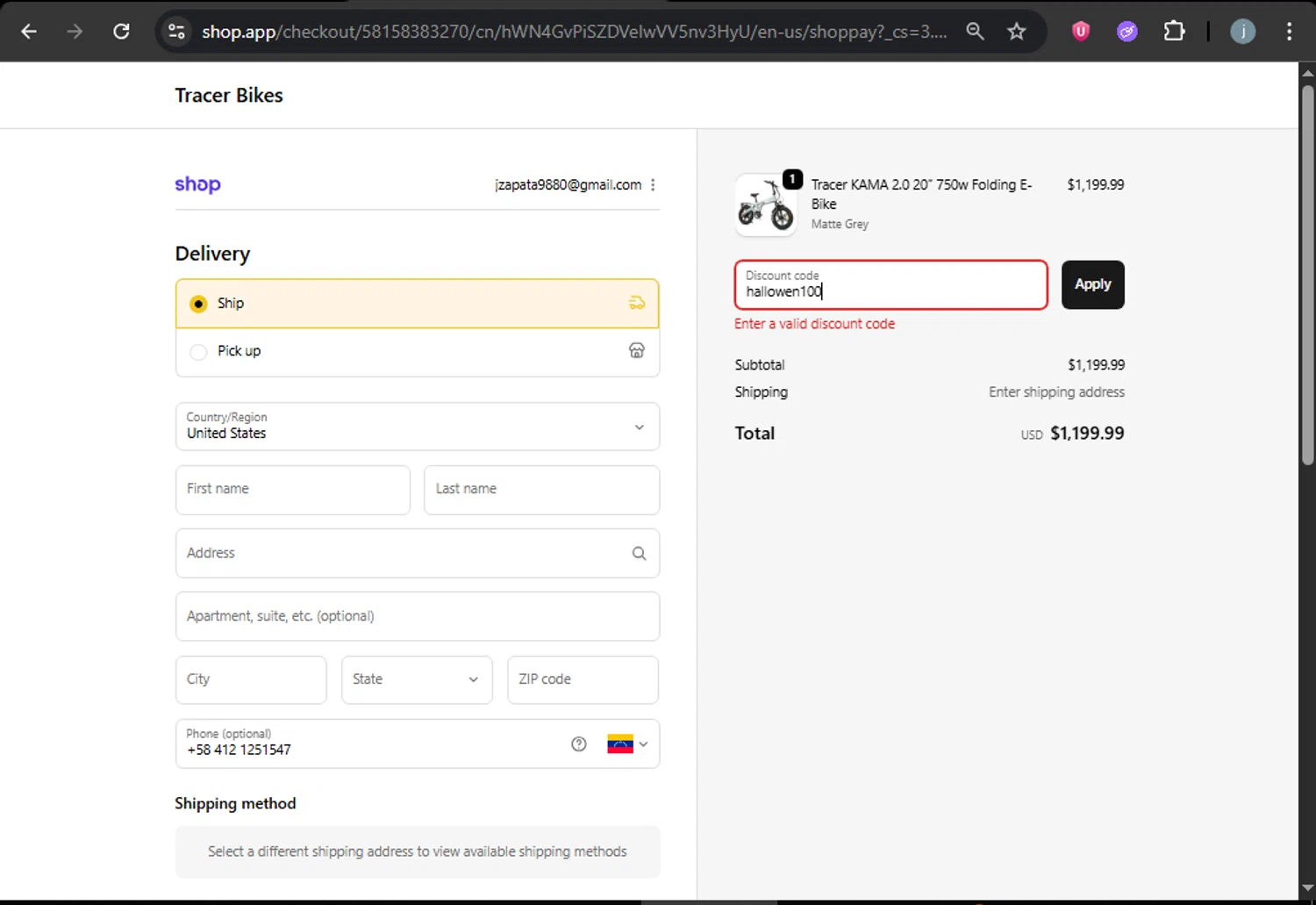Click the delivery truck icon in Ship row
This screenshot has height=905, width=1316.
click(x=637, y=303)
